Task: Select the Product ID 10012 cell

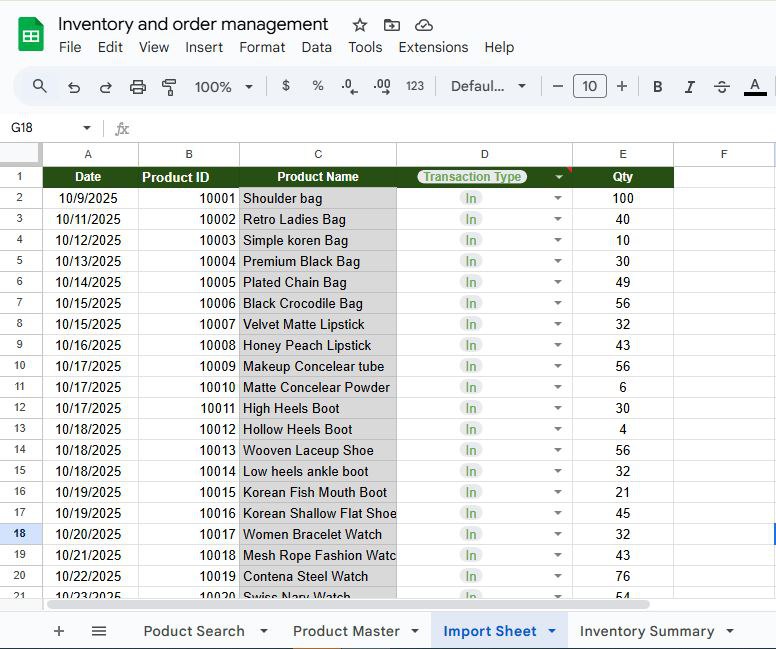Action: (189, 429)
